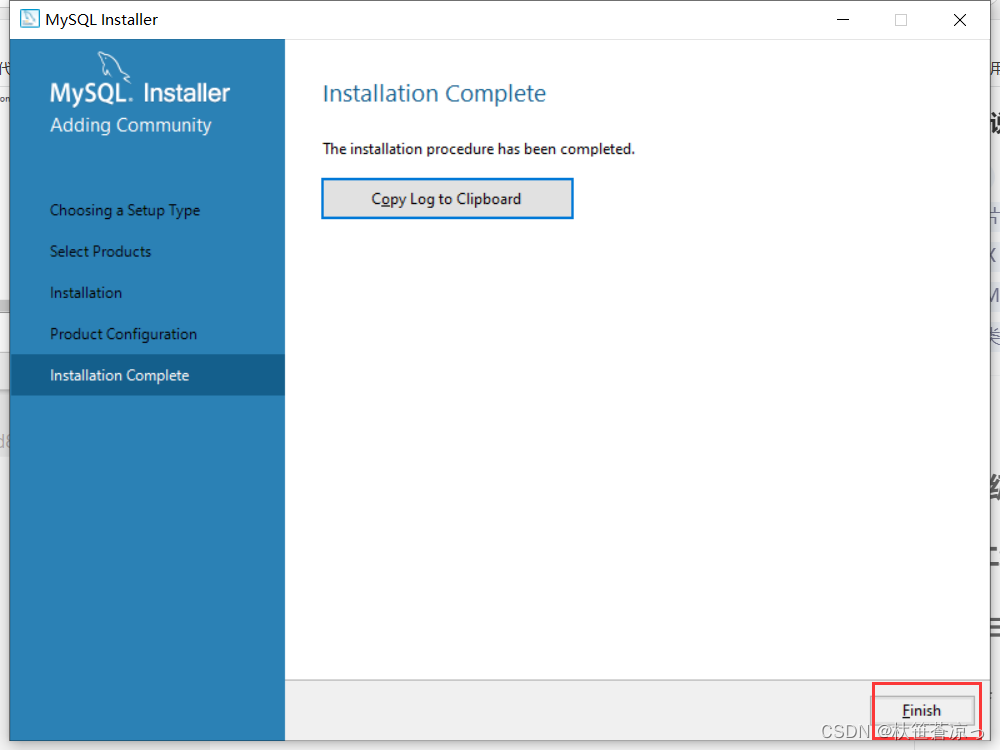Click the Finish button

tap(923, 709)
